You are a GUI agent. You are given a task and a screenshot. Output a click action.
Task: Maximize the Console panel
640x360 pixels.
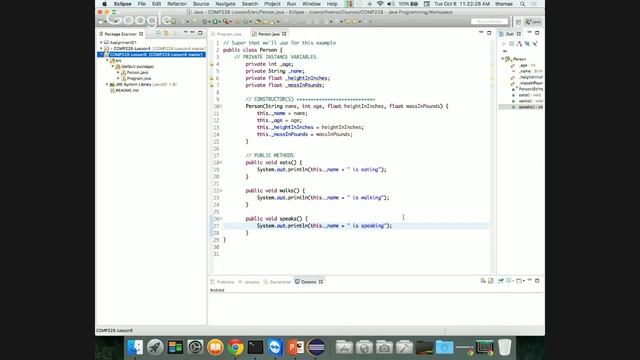537,281
